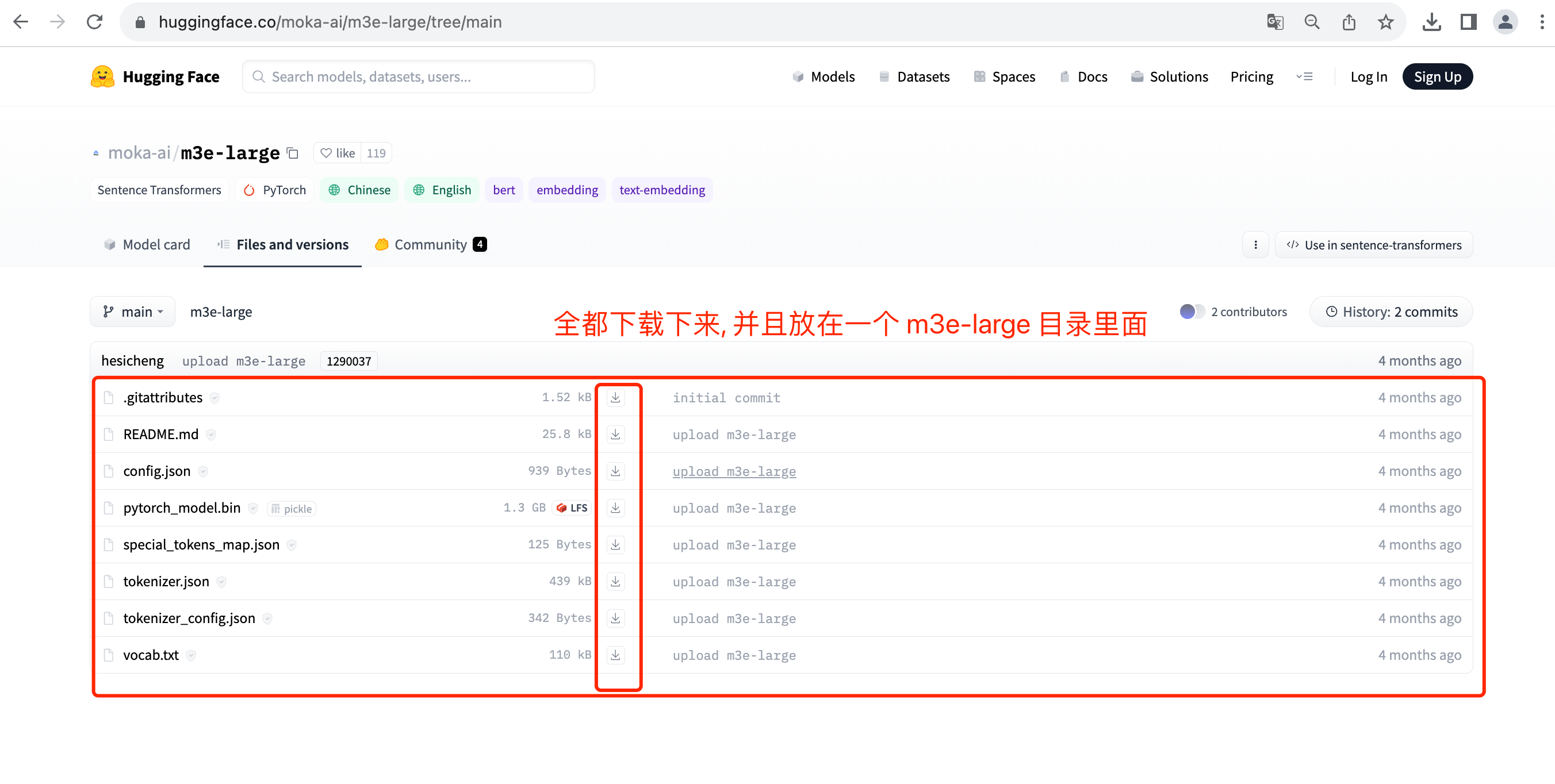Download the special_tokens_map.json file

[615, 545]
